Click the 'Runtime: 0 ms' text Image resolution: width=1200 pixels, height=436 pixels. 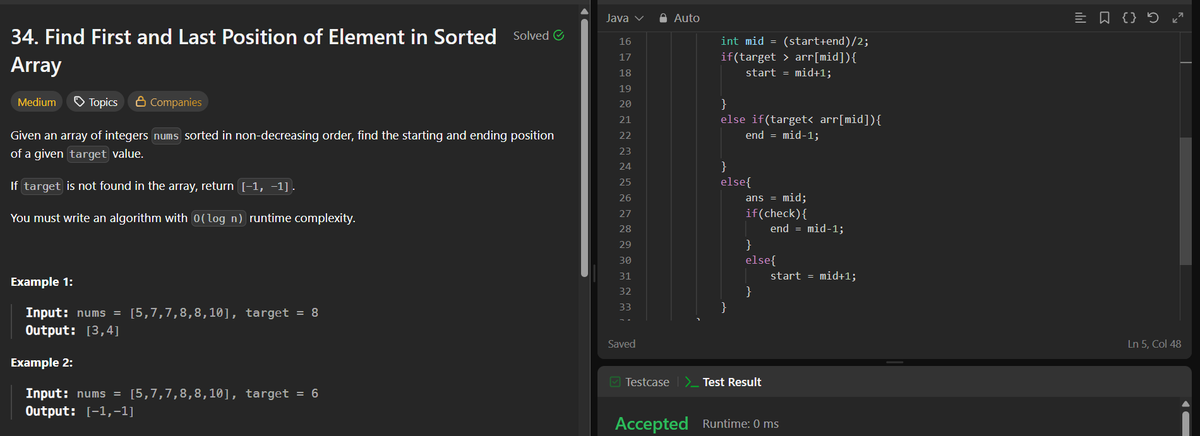(741, 424)
